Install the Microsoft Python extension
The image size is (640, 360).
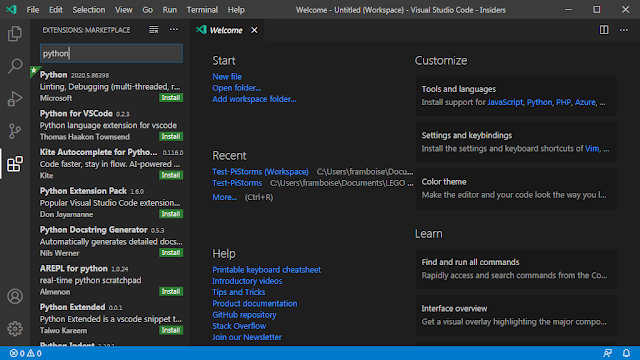click(171, 98)
